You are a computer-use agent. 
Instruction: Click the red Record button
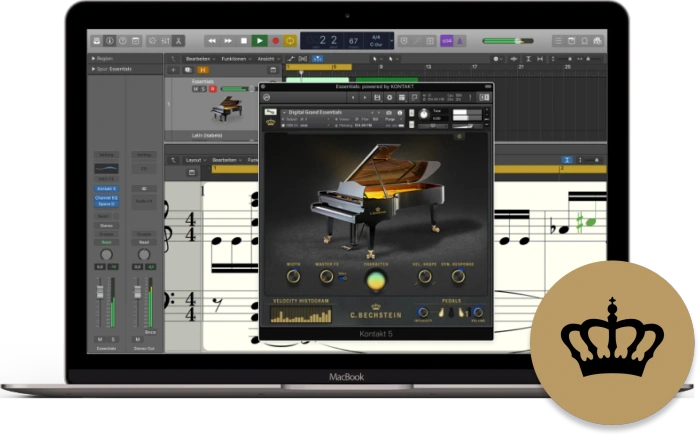tap(275, 41)
